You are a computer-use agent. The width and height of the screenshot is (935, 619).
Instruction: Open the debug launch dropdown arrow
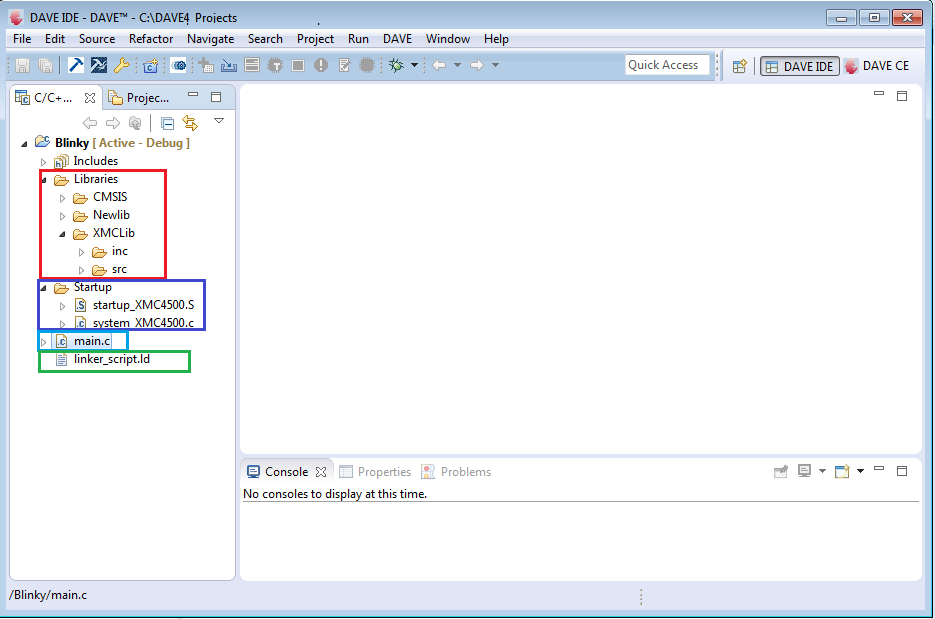[414, 65]
